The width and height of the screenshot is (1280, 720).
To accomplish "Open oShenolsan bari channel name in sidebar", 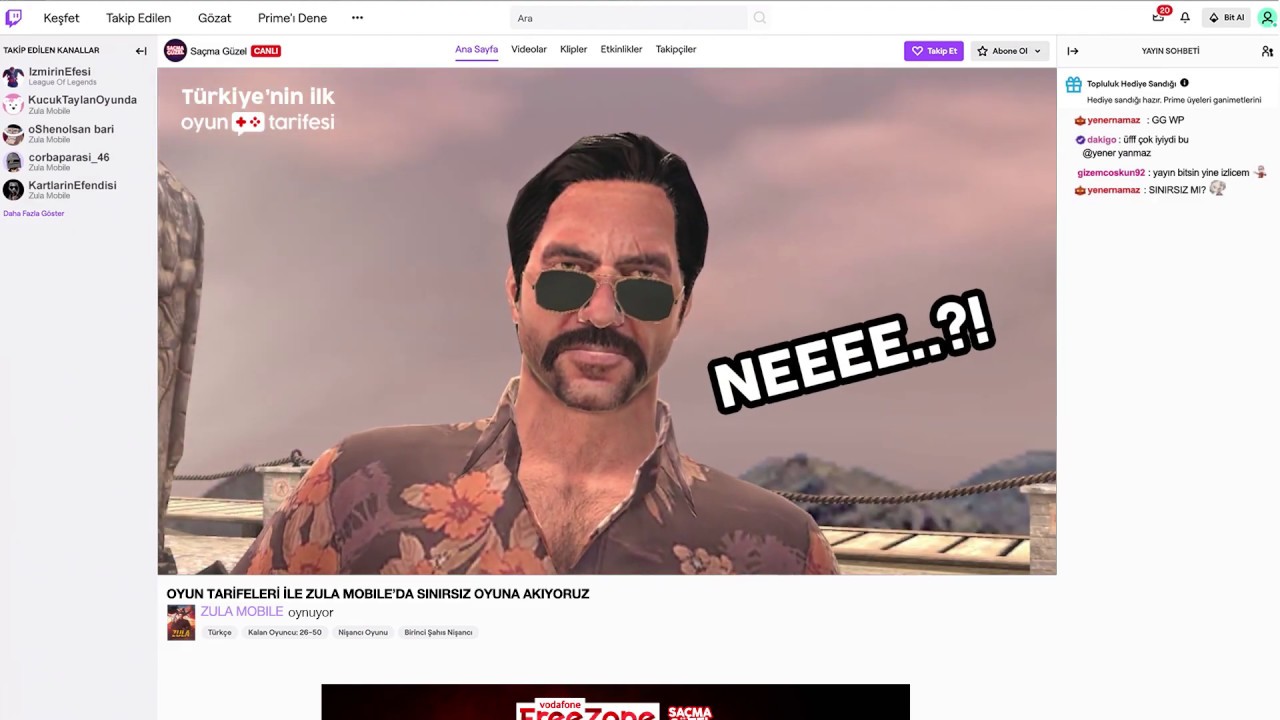I will pyautogui.click(x=71, y=129).
